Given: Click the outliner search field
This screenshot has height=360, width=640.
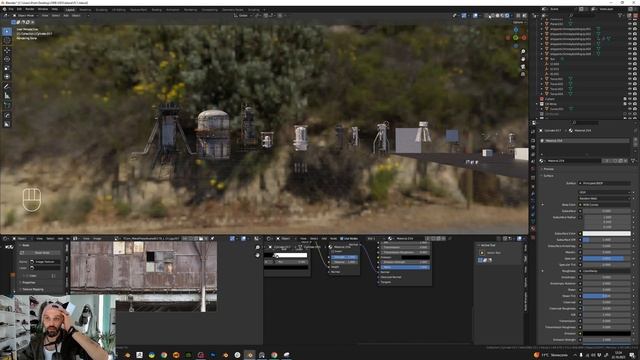Looking at the screenshot, I should [x=584, y=16].
